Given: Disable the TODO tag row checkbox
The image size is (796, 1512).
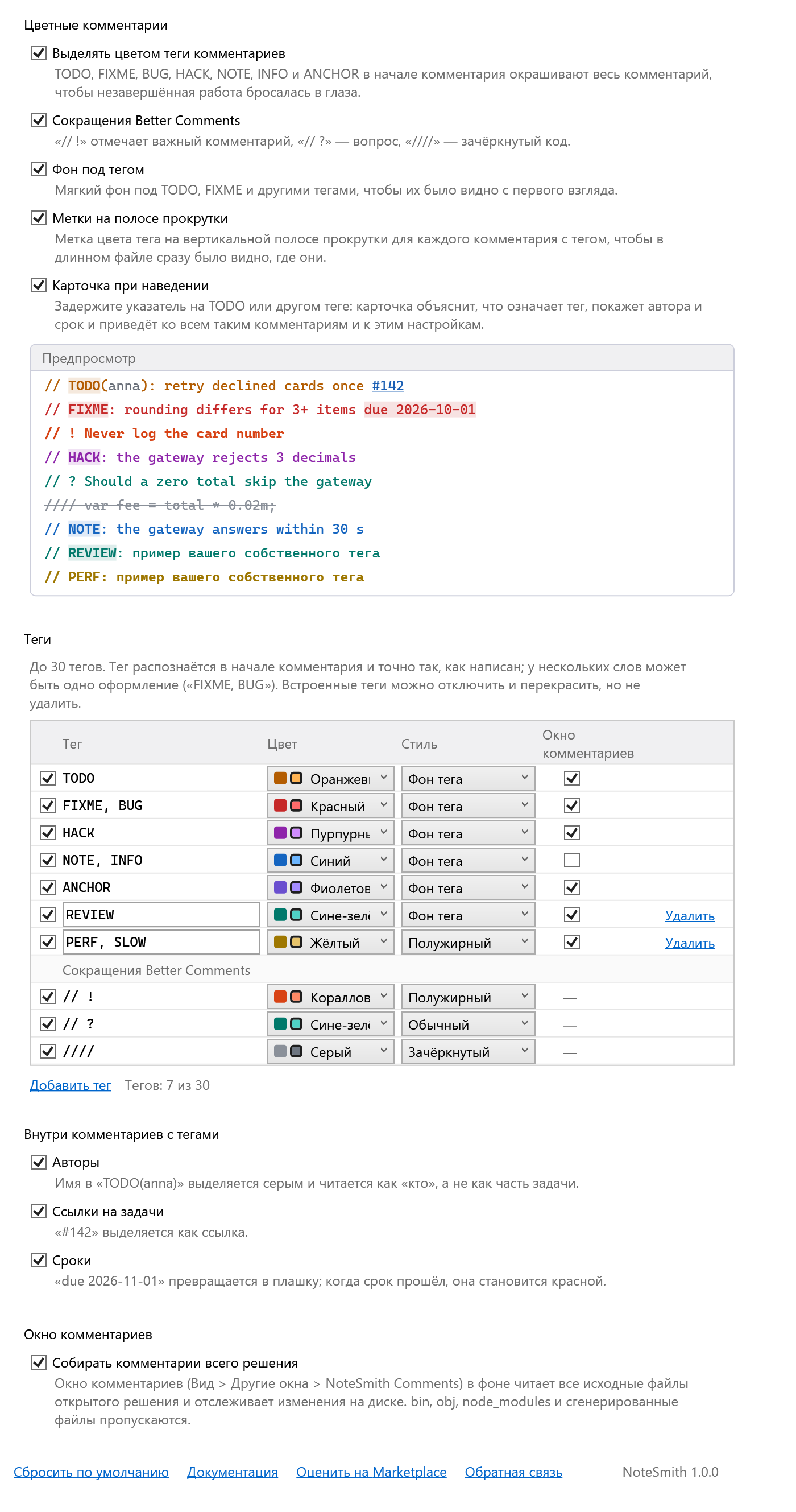Looking at the screenshot, I should click(x=48, y=778).
